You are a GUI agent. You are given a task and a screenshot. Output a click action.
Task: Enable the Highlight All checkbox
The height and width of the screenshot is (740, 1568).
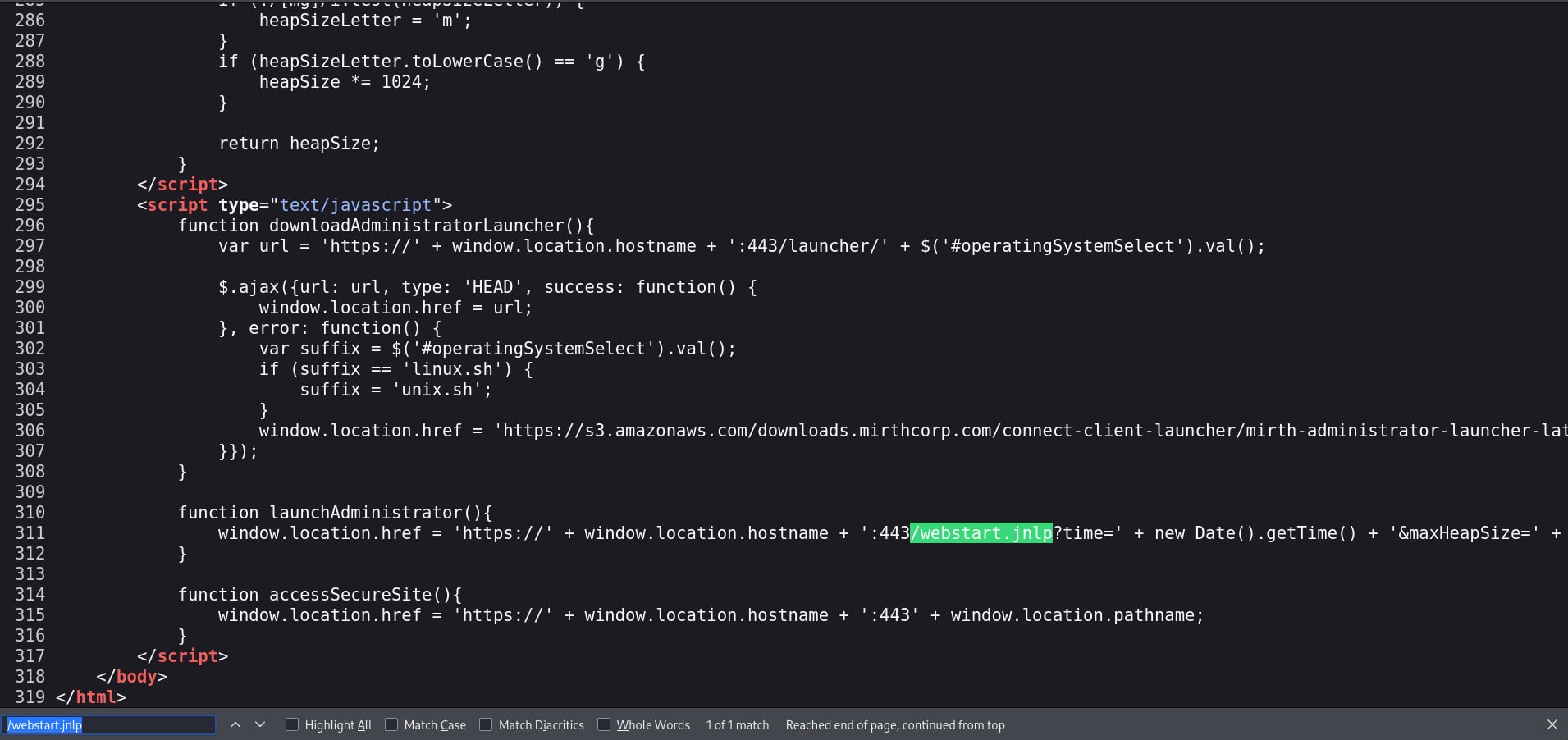[292, 724]
